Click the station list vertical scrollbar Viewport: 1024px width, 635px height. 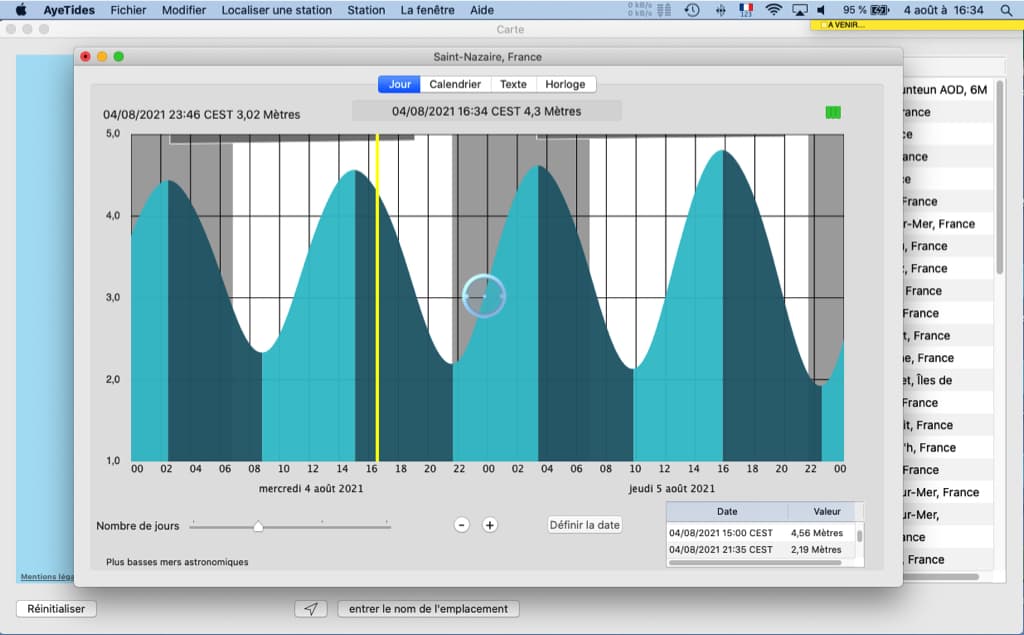[x=999, y=176]
